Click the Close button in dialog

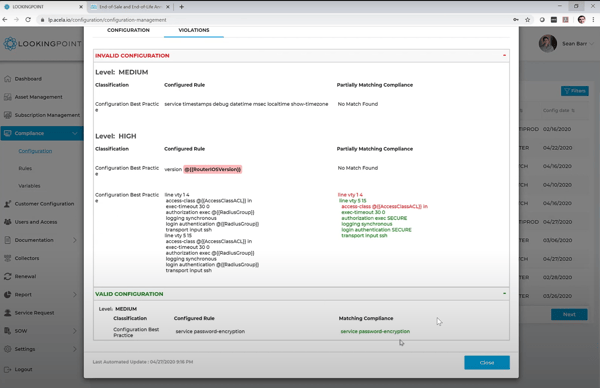(x=487, y=362)
